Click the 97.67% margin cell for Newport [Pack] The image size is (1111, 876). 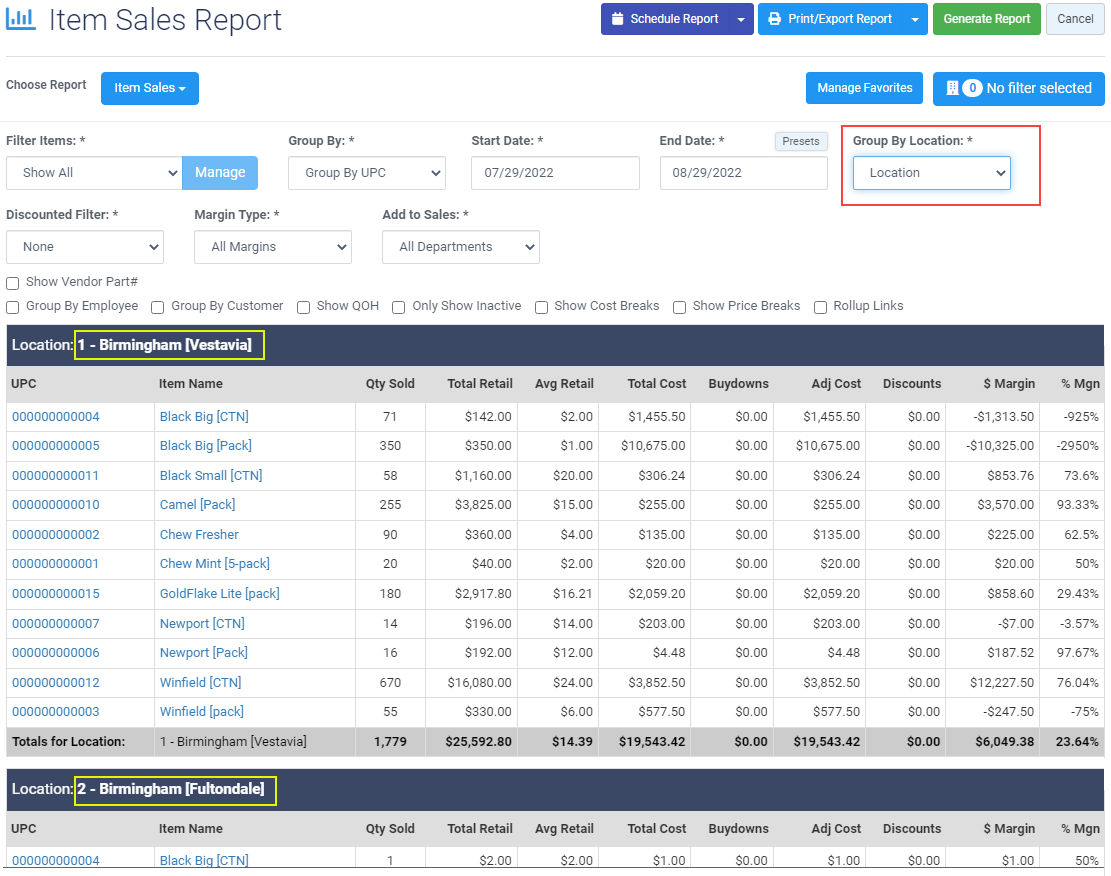1078,653
